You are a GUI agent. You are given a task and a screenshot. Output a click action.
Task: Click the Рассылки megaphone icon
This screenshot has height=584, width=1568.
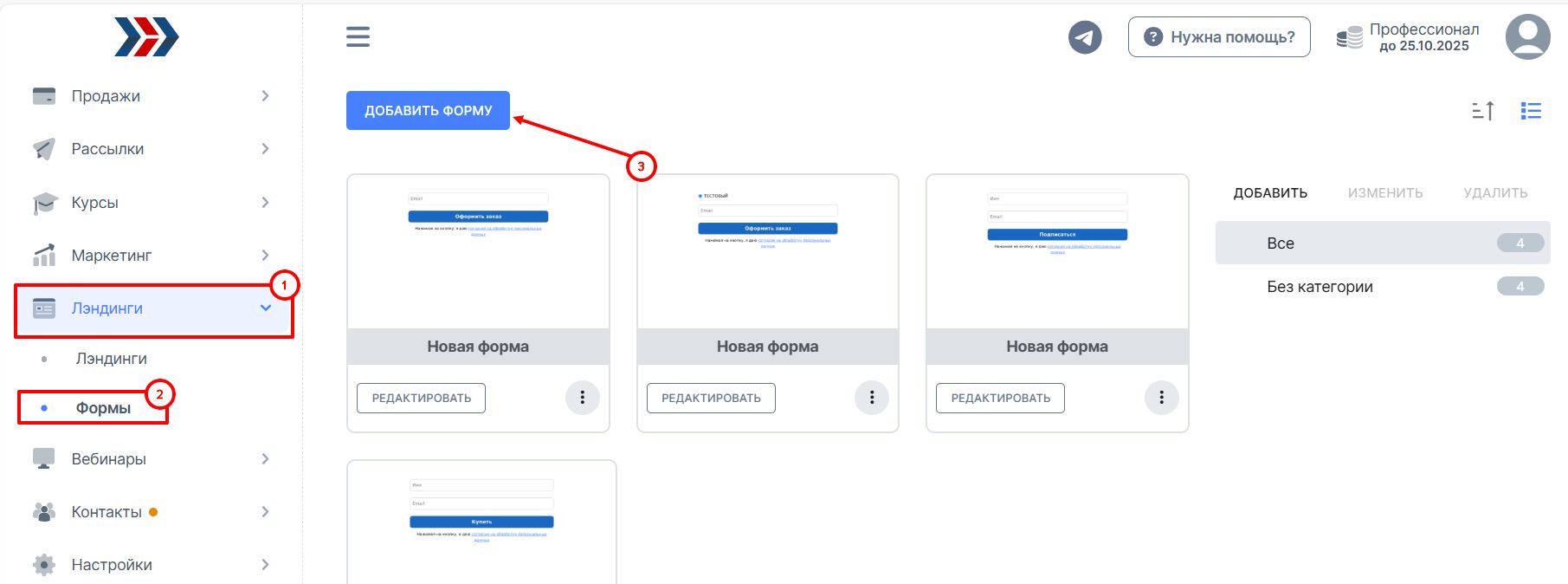[43, 149]
